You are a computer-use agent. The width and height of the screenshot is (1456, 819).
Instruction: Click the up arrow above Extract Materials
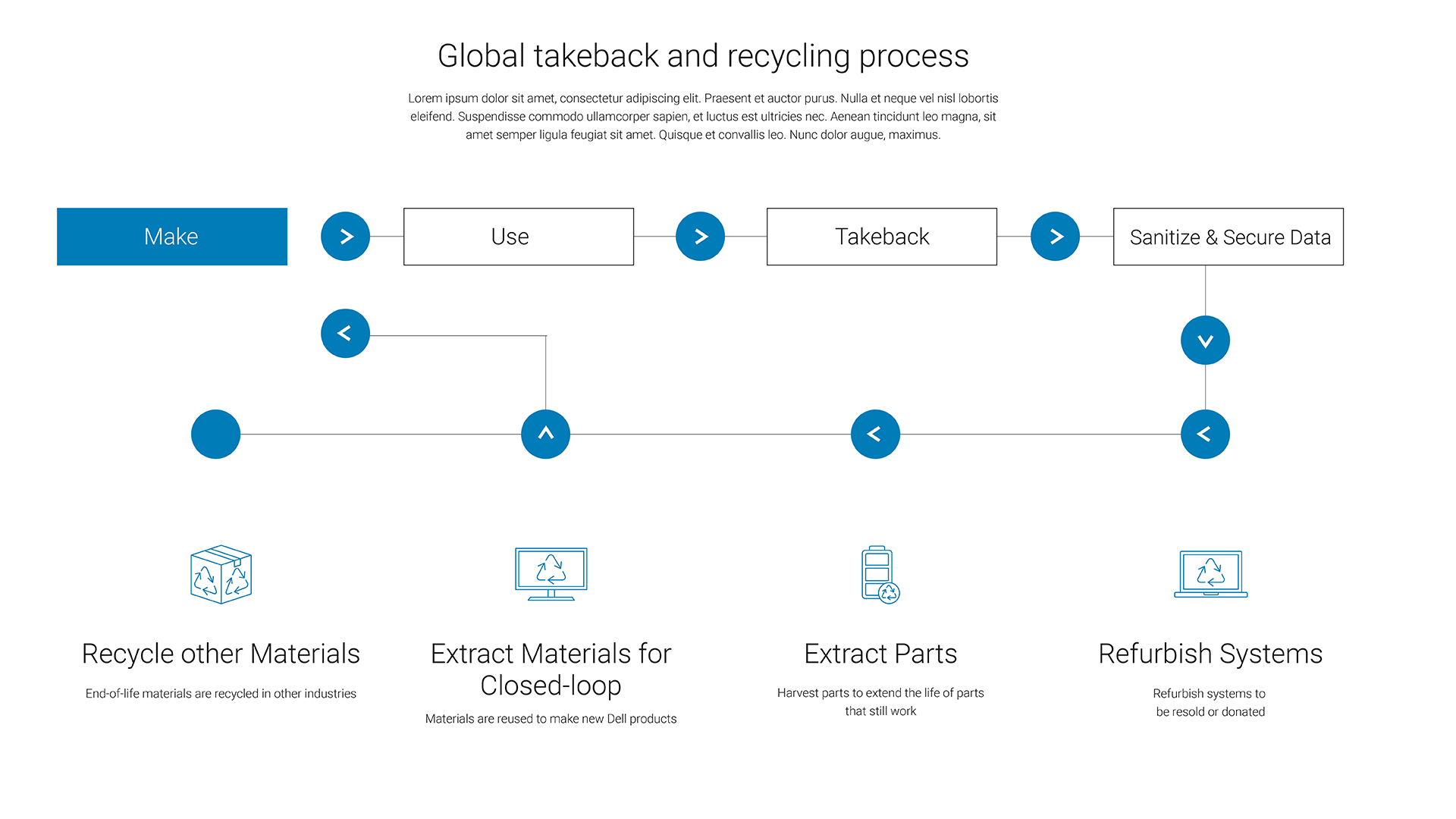tap(545, 435)
